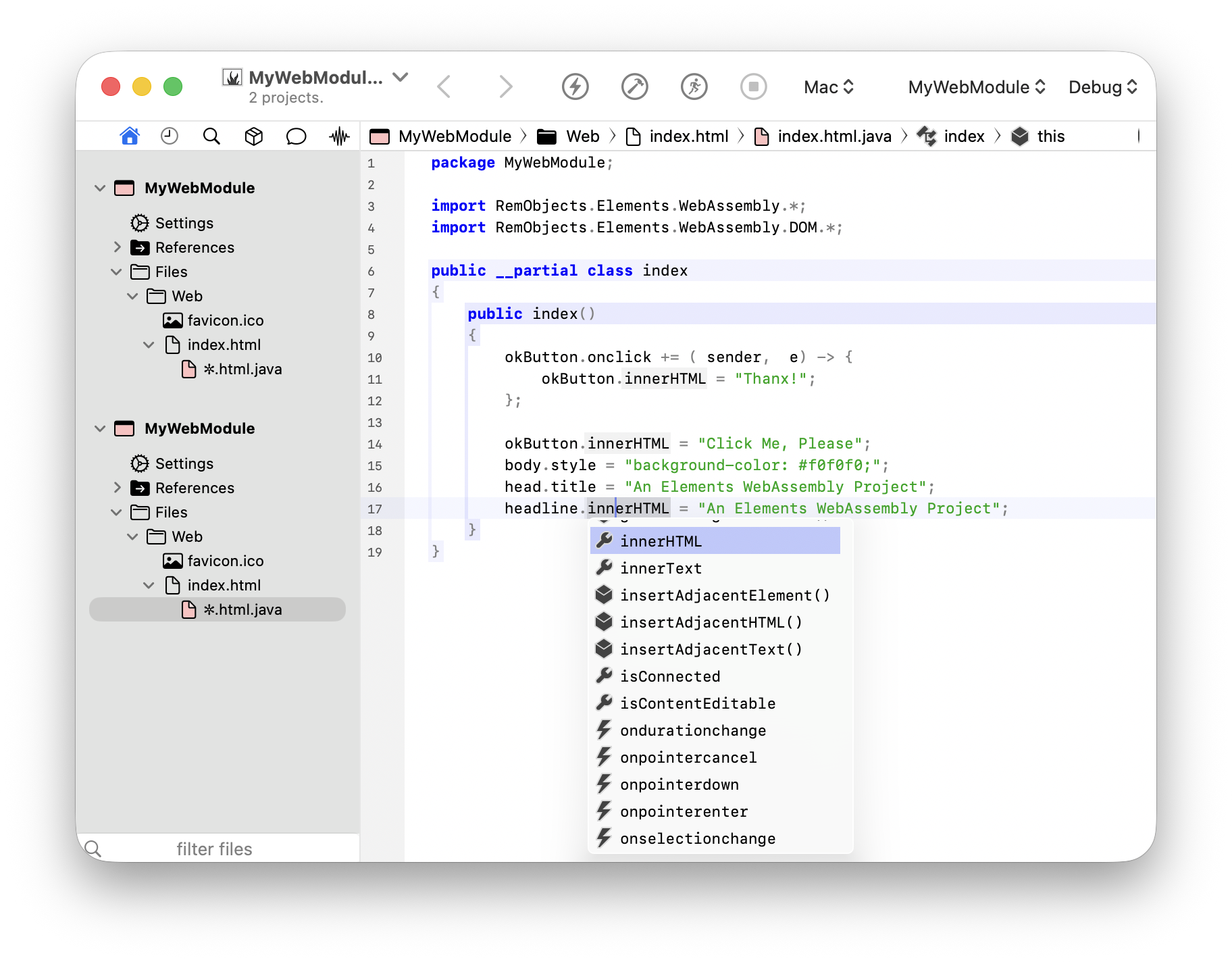The image size is (1232, 962).
Task: Choose insertAdjacentElement() completion
Action: point(715,595)
